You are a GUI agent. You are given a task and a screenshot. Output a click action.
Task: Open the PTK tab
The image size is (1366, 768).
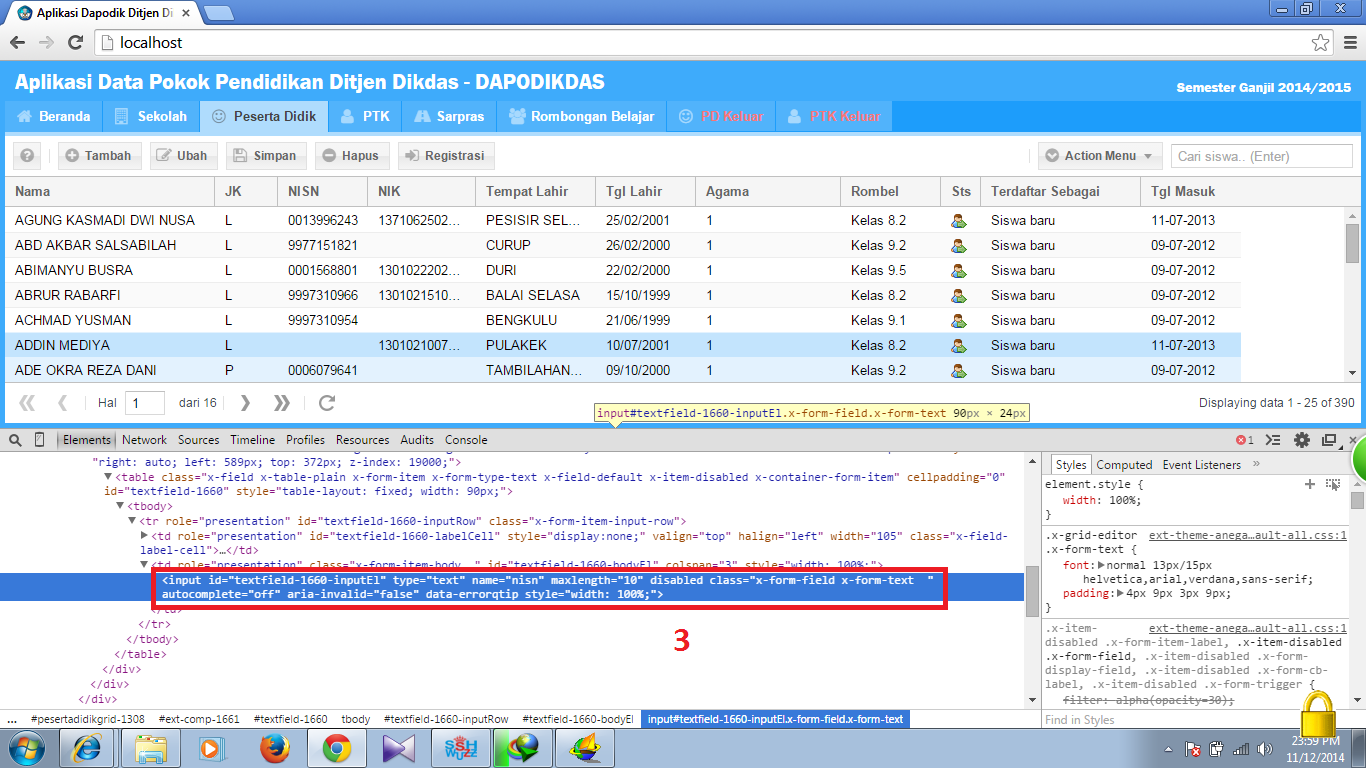click(365, 116)
